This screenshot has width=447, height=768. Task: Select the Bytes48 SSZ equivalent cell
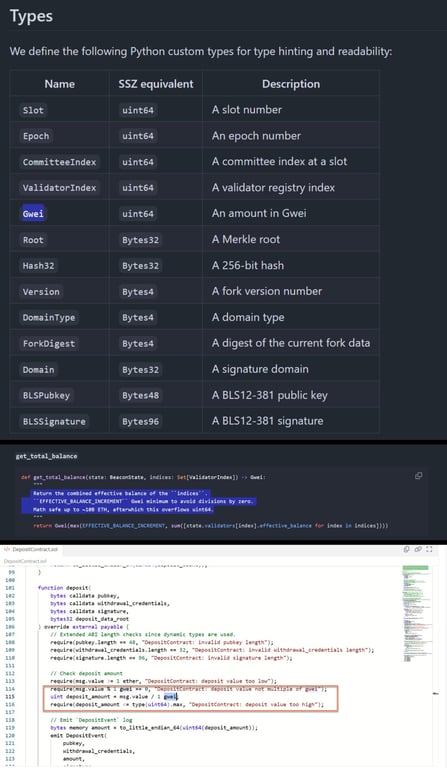(x=141, y=395)
